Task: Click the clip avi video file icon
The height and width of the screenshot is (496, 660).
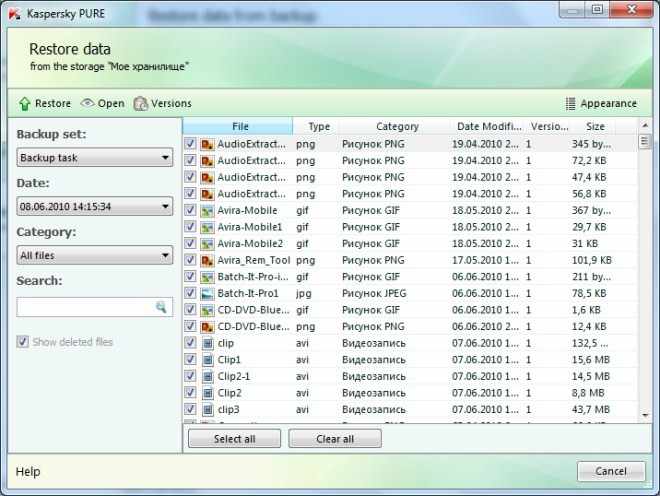Action: coord(208,343)
